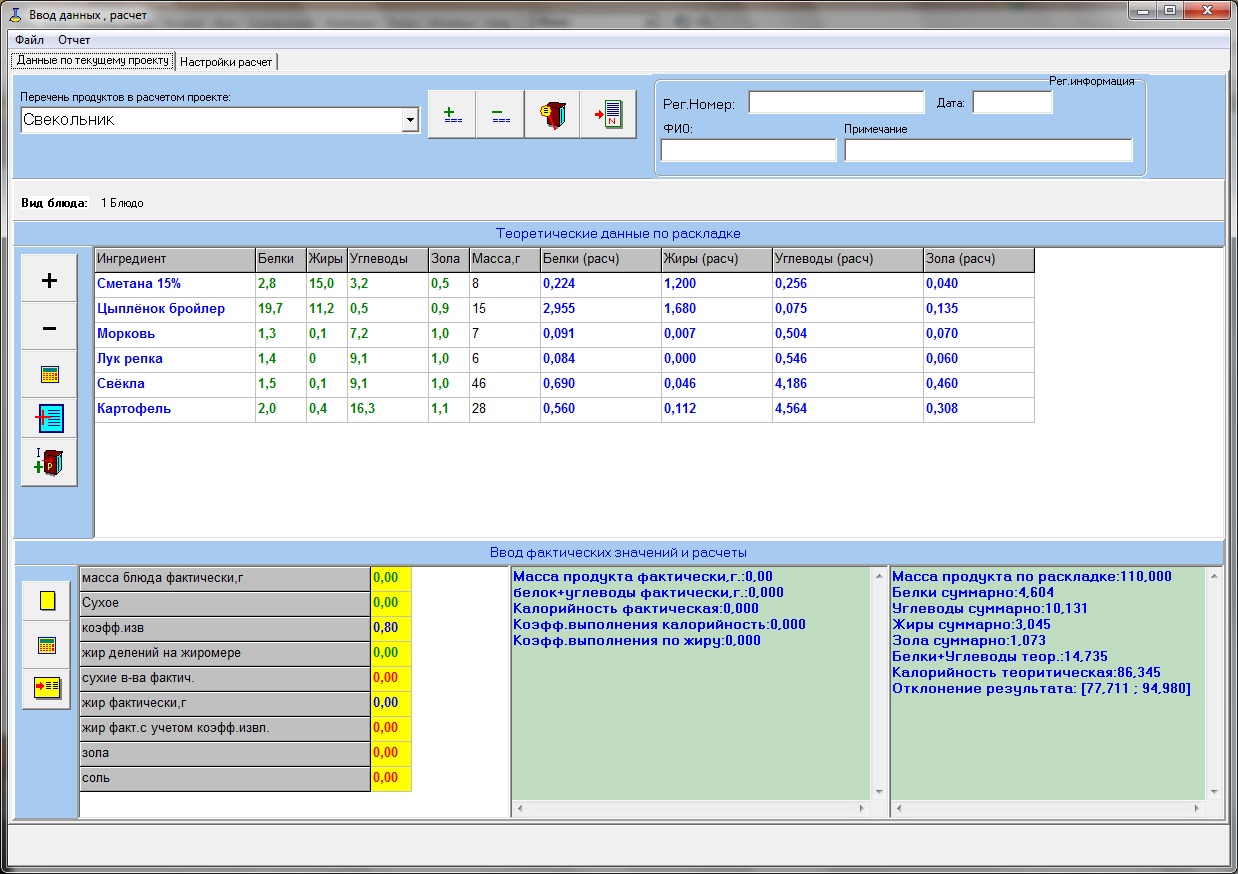This screenshot has width=1238, height=874.
Task: Click the yellow list icon with red arrow
Action: coord(47,689)
